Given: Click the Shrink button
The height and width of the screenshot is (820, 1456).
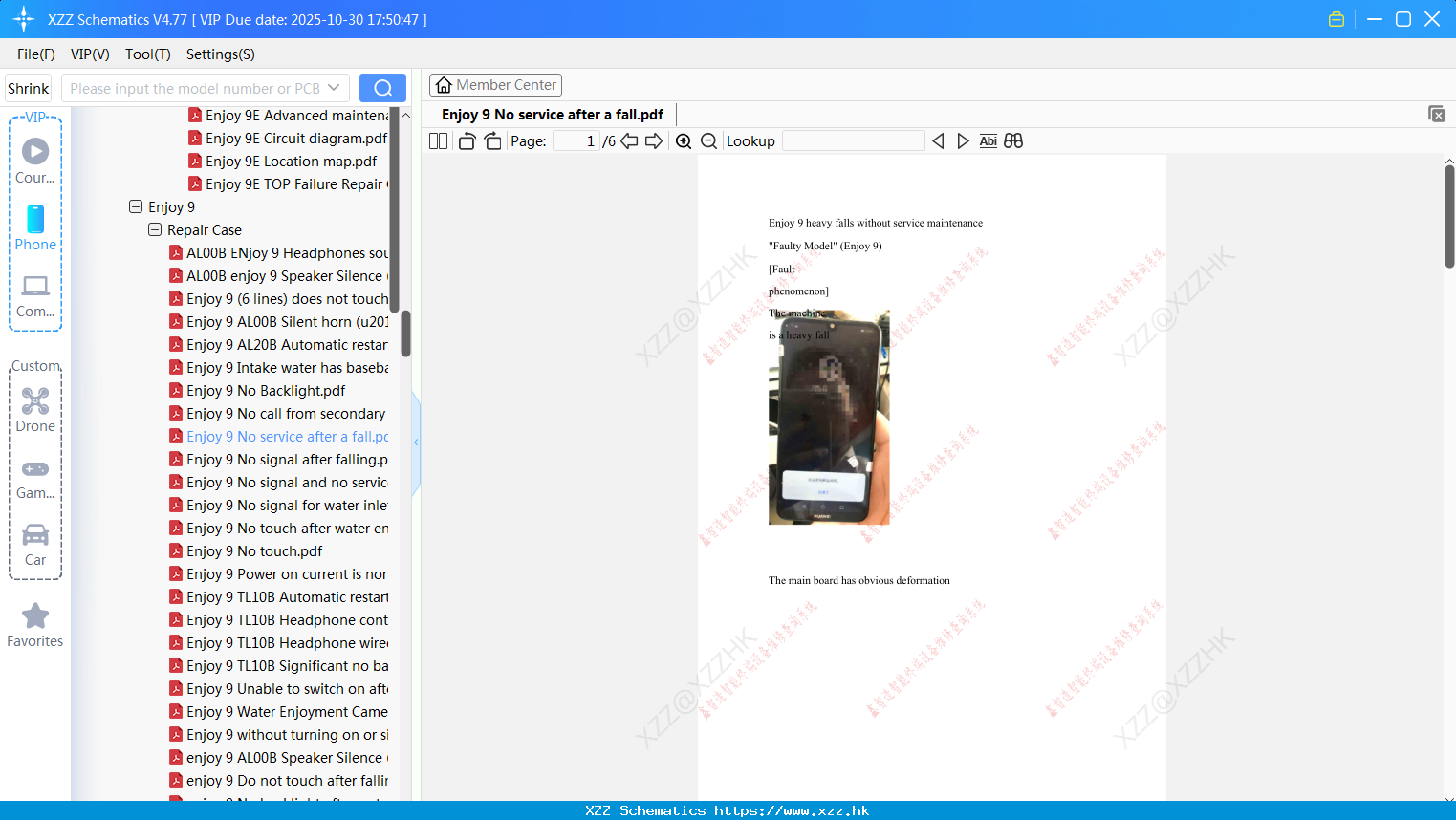Looking at the screenshot, I should click(x=29, y=88).
